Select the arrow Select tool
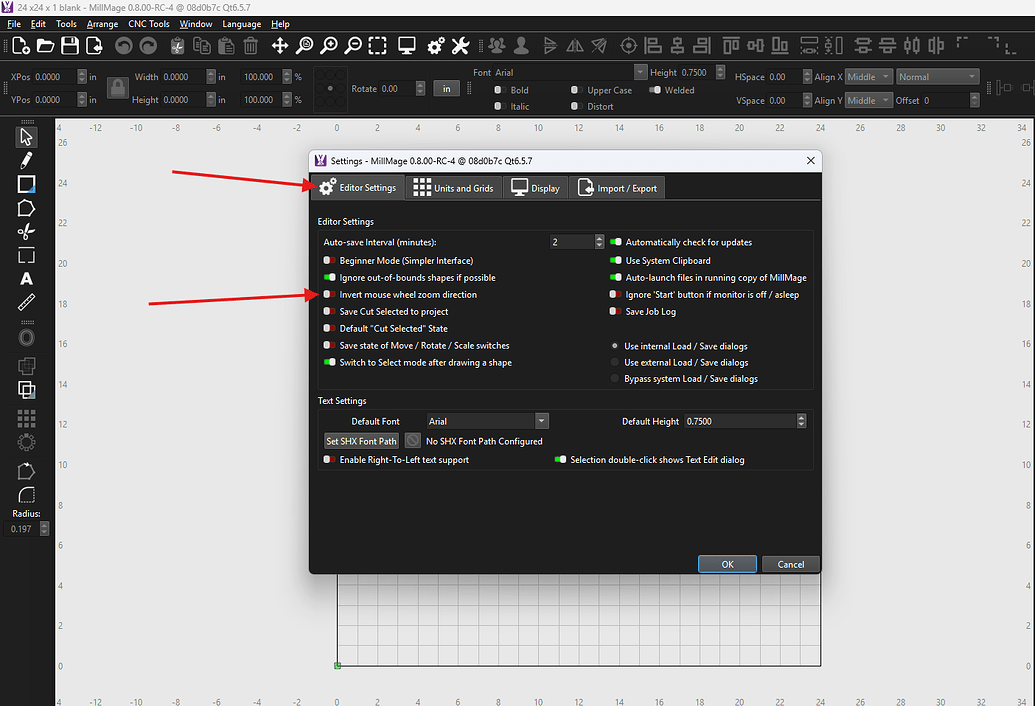Viewport: 1035px width, 706px height. click(x=26, y=137)
